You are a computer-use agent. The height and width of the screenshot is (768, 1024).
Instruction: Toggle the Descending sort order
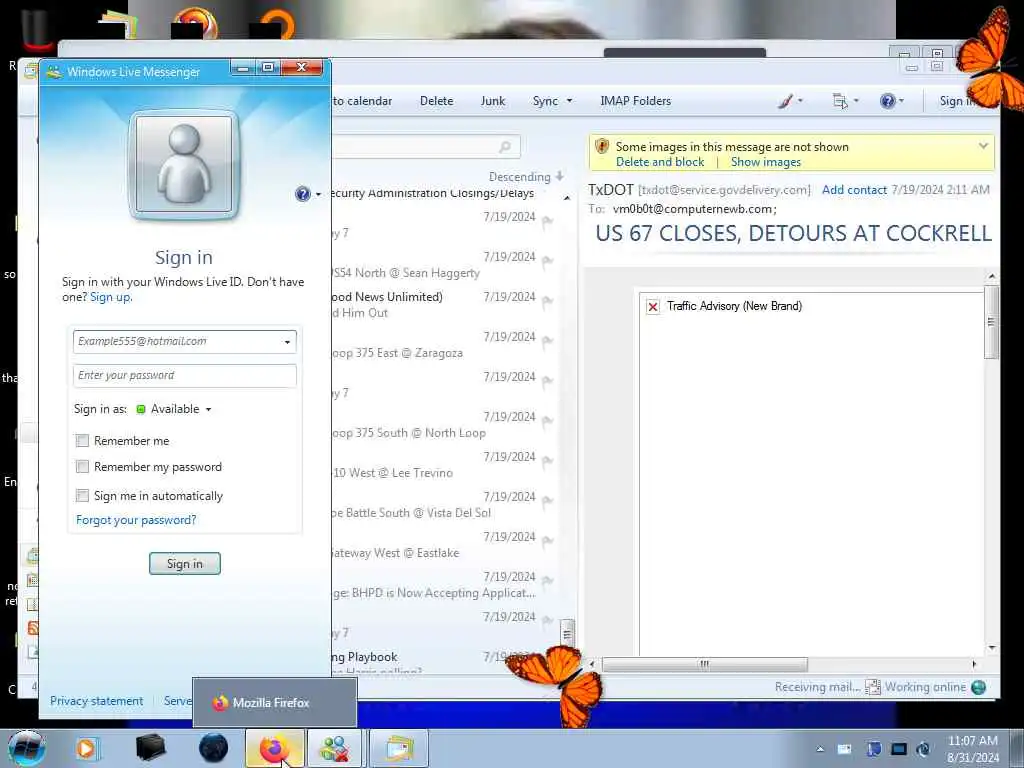(x=526, y=177)
